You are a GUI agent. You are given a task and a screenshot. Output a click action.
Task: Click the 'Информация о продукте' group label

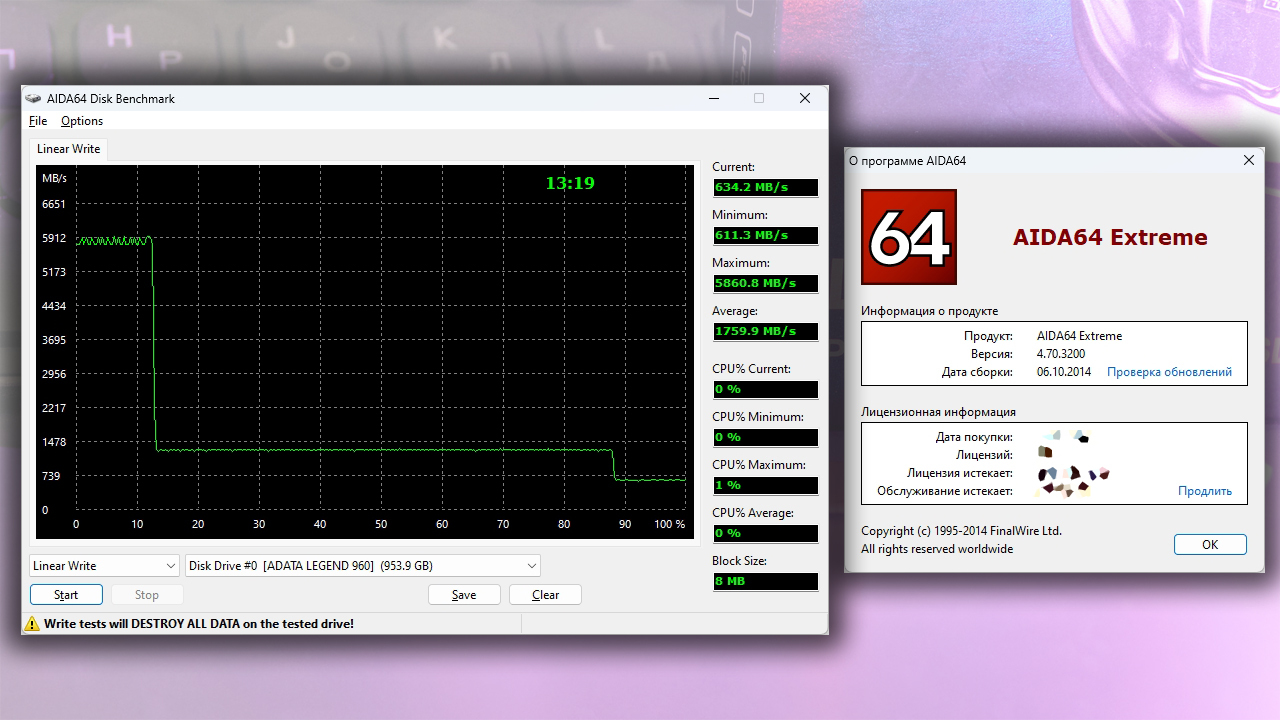coord(930,311)
